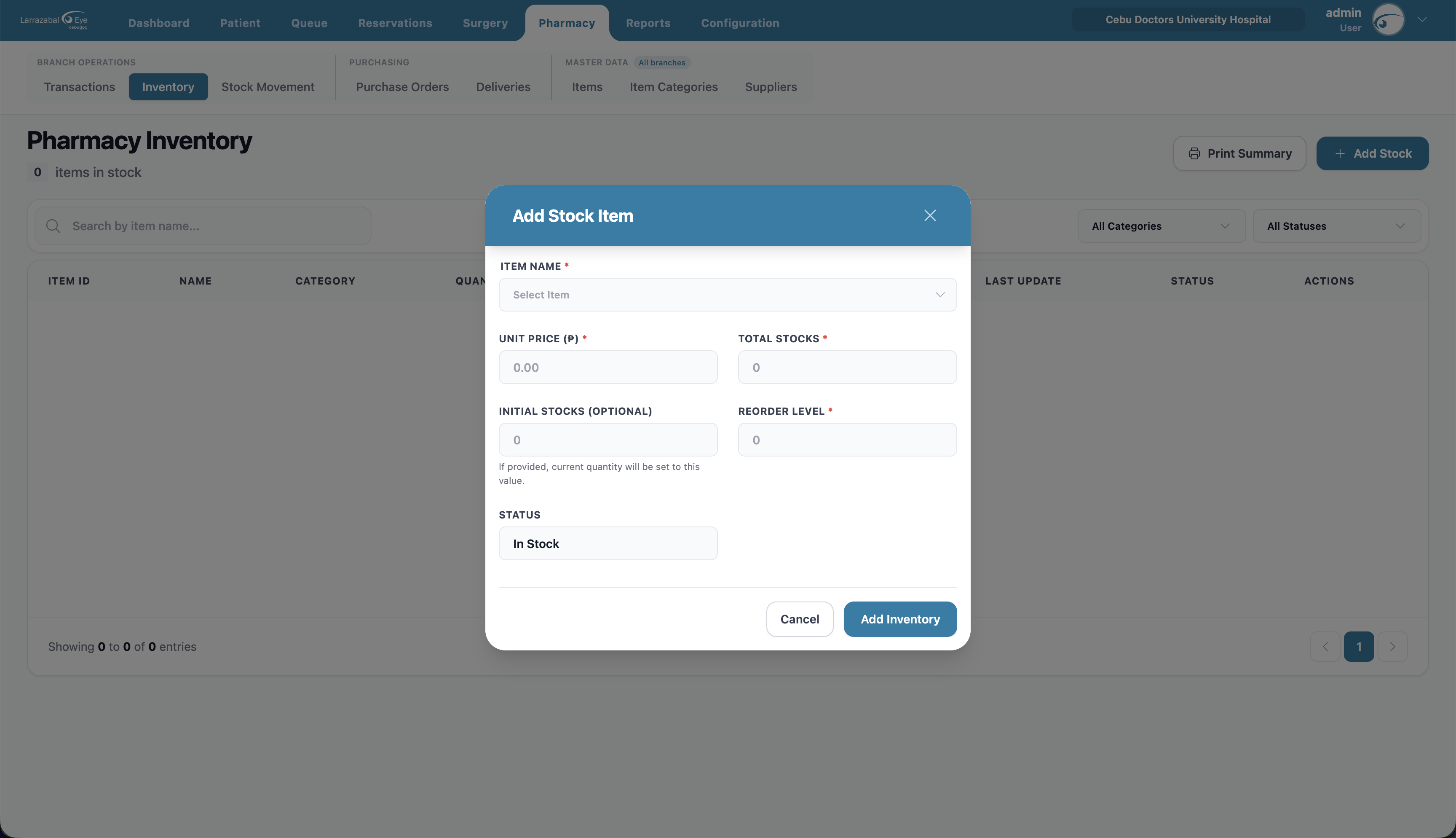Image resolution: width=1456 pixels, height=838 pixels.
Task: Click the admin user avatar
Action: (x=1388, y=20)
